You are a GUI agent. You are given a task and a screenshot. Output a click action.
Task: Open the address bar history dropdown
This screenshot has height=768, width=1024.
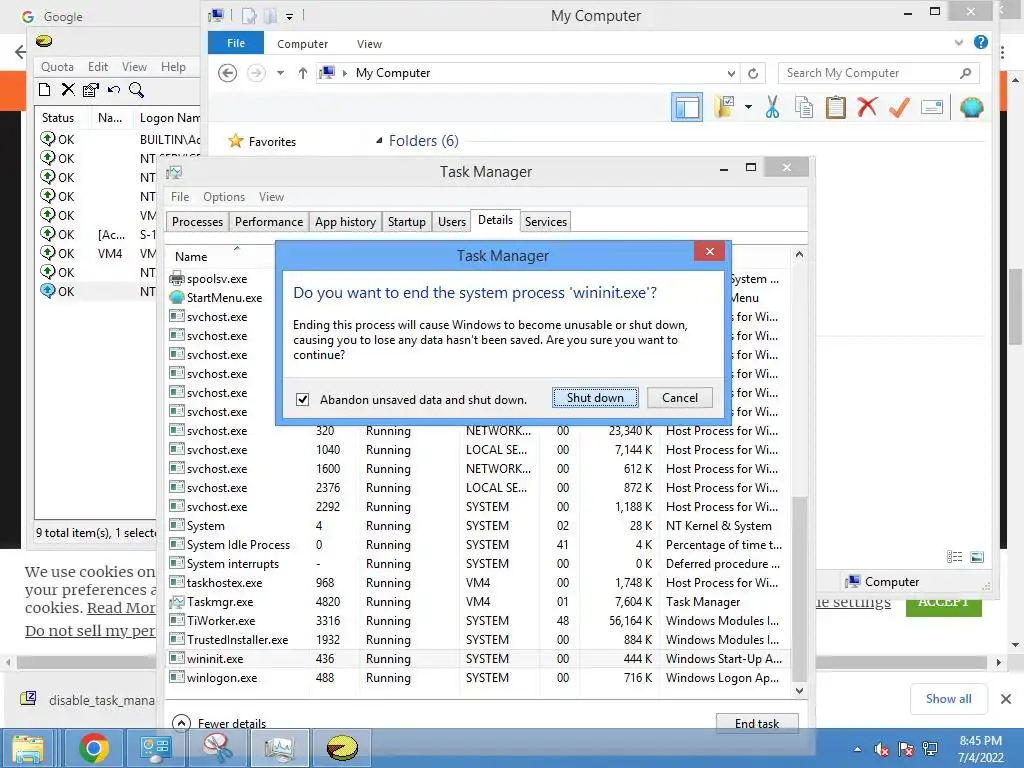tap(731, 73)
